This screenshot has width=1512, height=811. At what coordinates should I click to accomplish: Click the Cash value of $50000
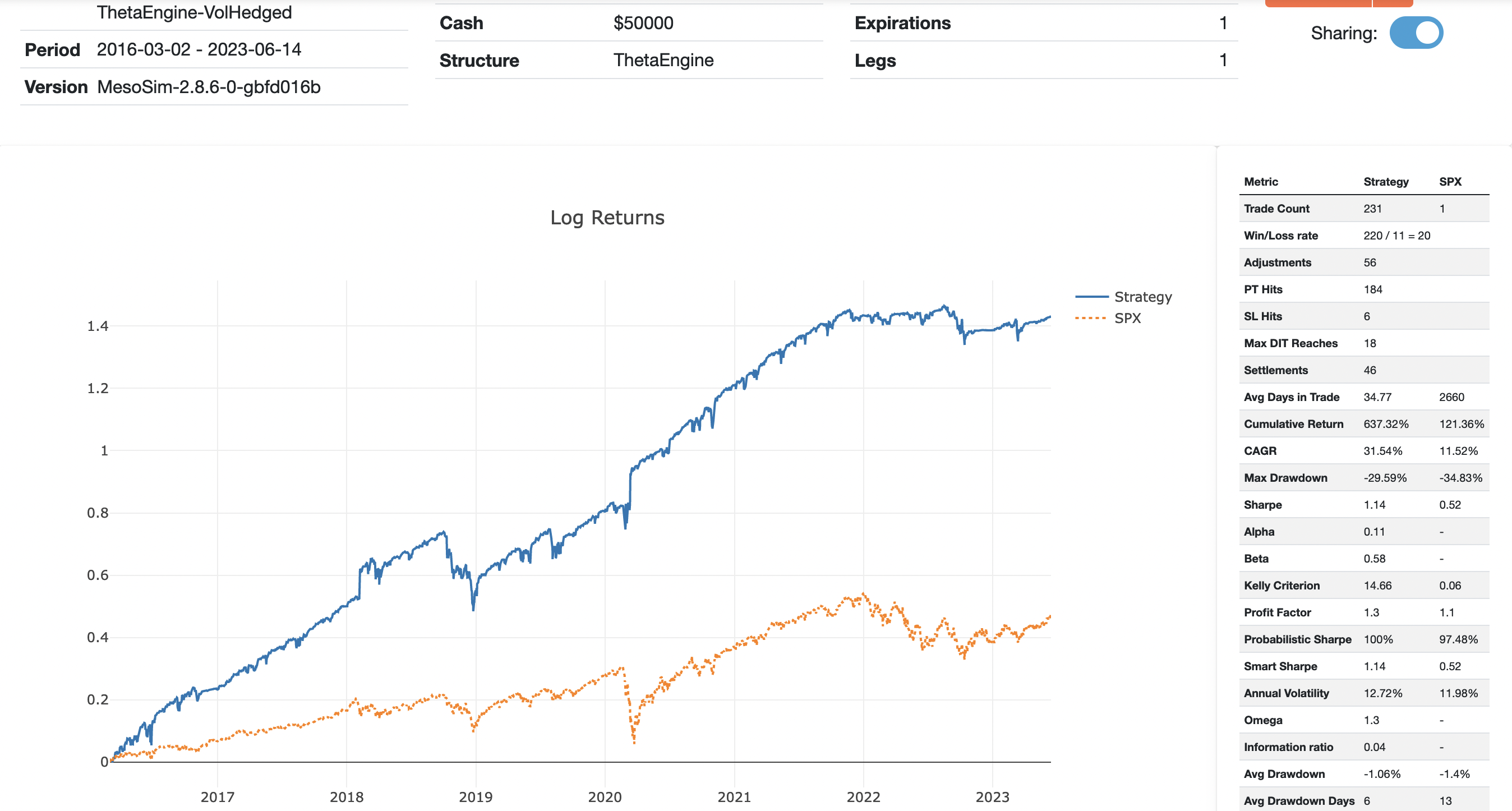coord(643,24)
